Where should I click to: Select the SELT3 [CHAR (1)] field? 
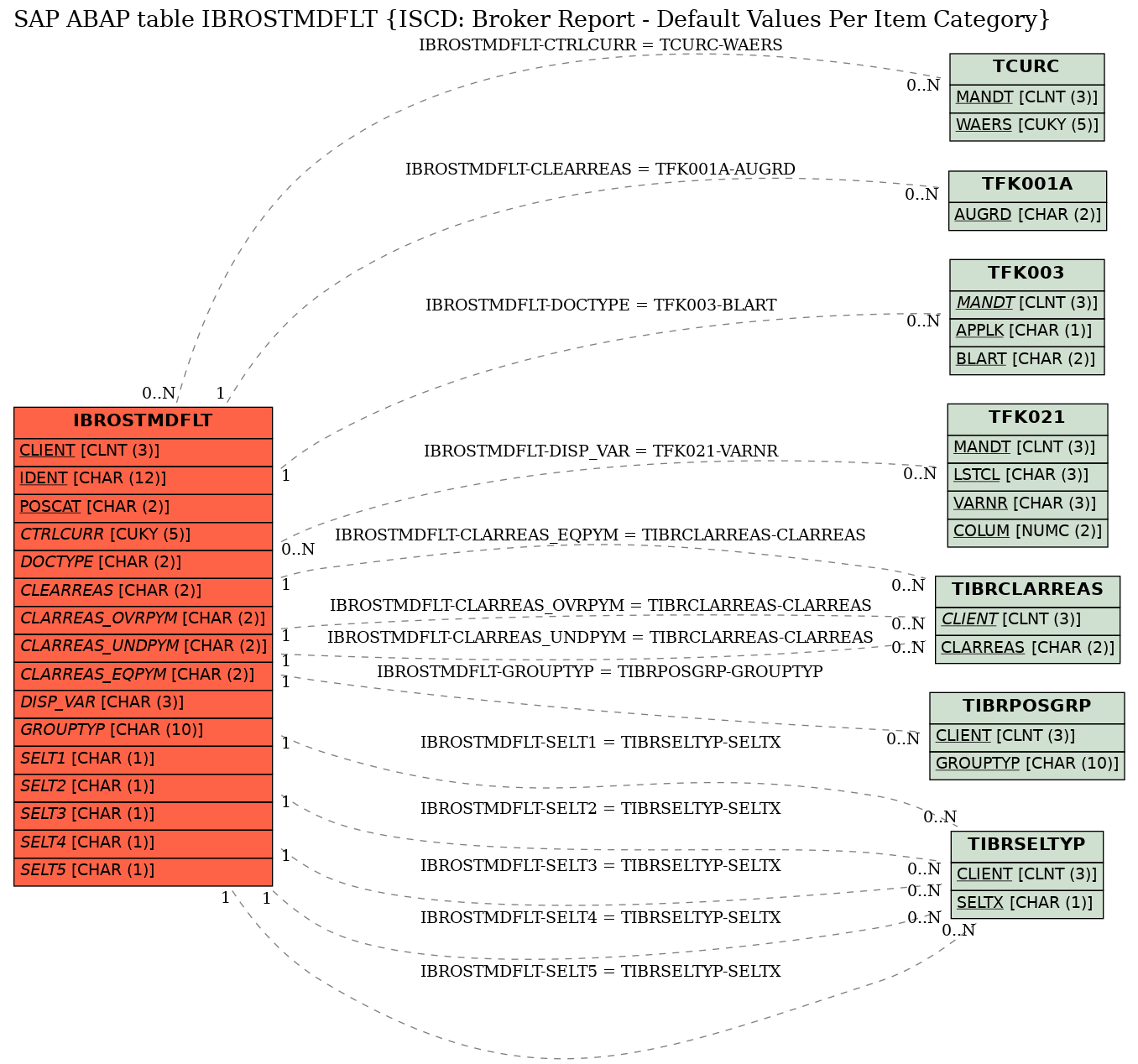click(144, 815)
